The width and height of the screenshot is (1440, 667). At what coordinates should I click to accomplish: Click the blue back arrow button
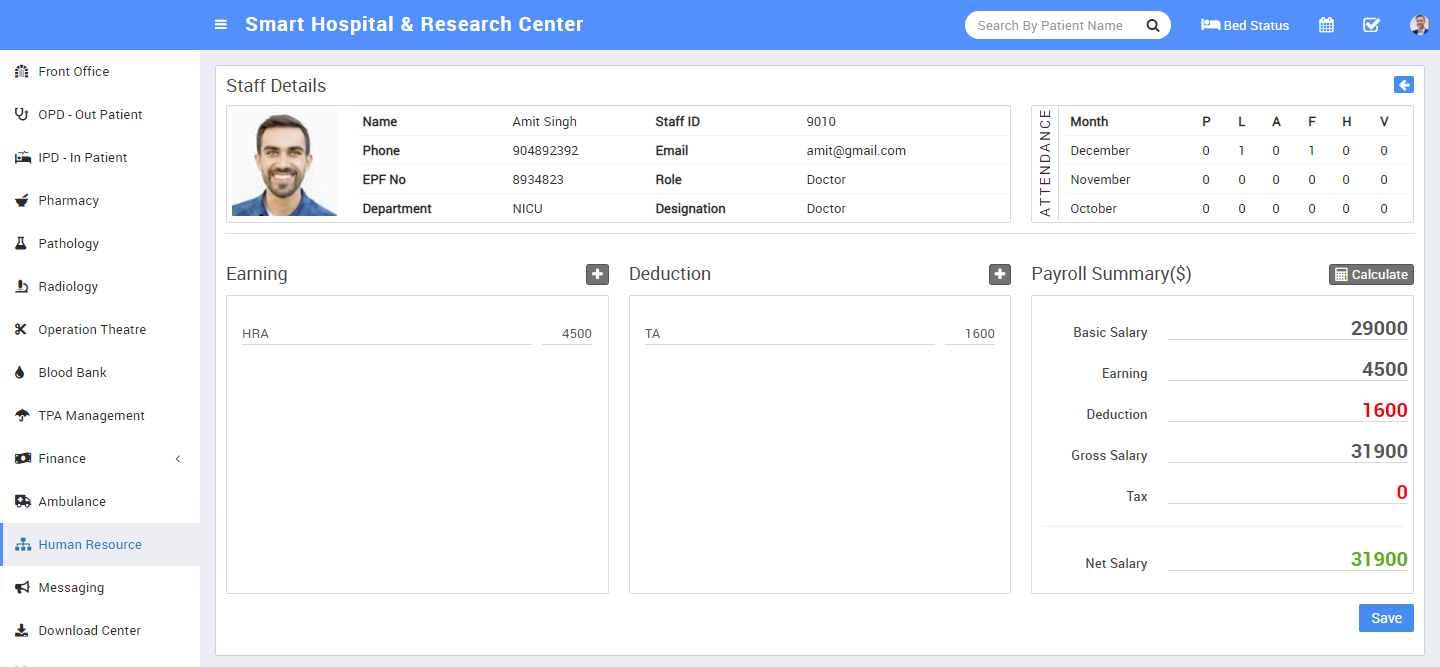pos(1404,85)
